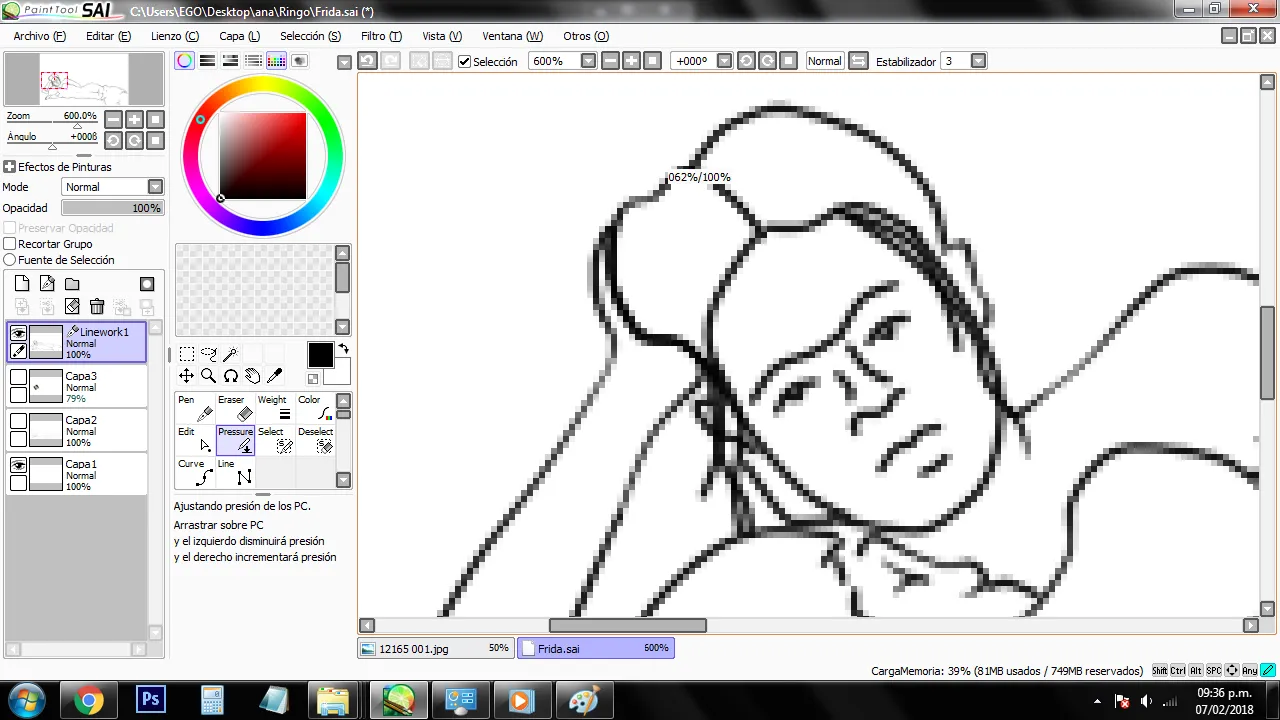1280x720 pixels.
Task: Click the black foreground color swatch
Action: click(320, 355)
